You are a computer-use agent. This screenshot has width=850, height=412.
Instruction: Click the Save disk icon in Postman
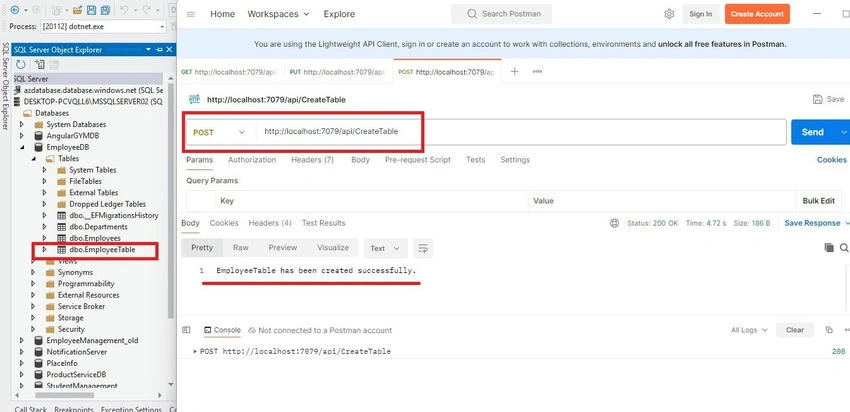point(817,99)
